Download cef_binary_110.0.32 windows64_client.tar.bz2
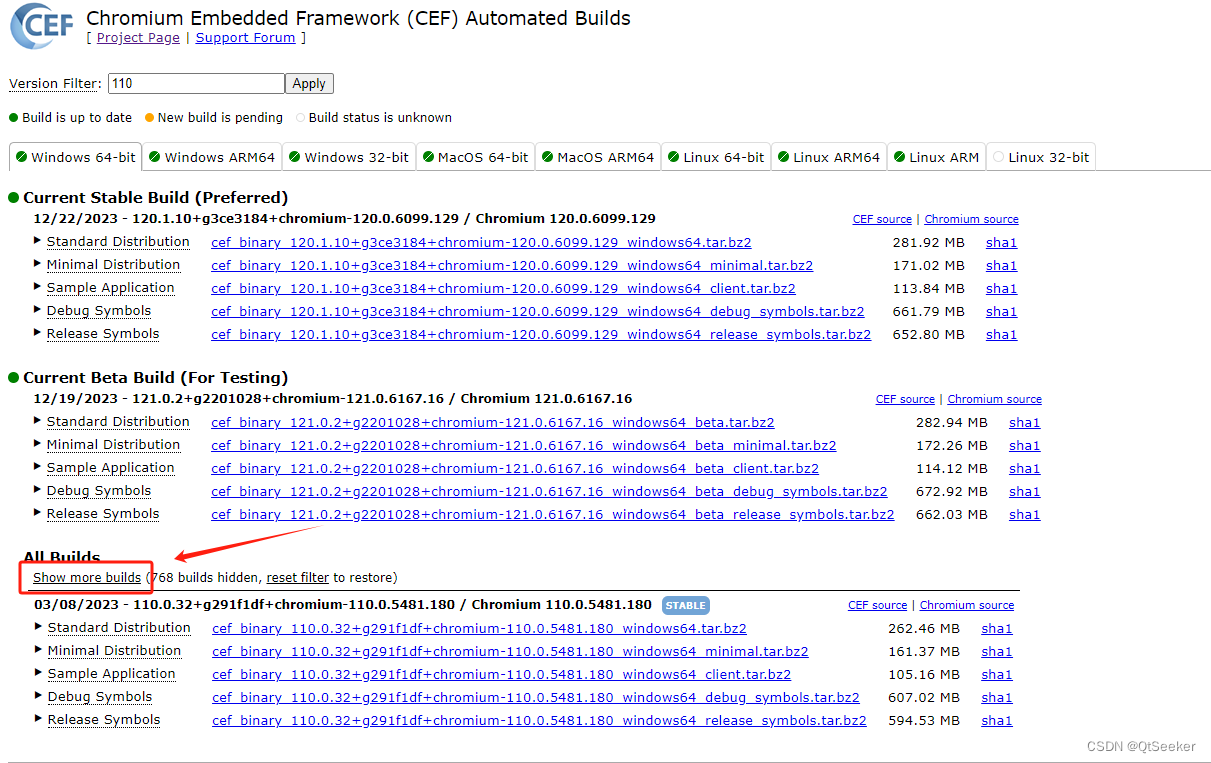 click(502, 675)
